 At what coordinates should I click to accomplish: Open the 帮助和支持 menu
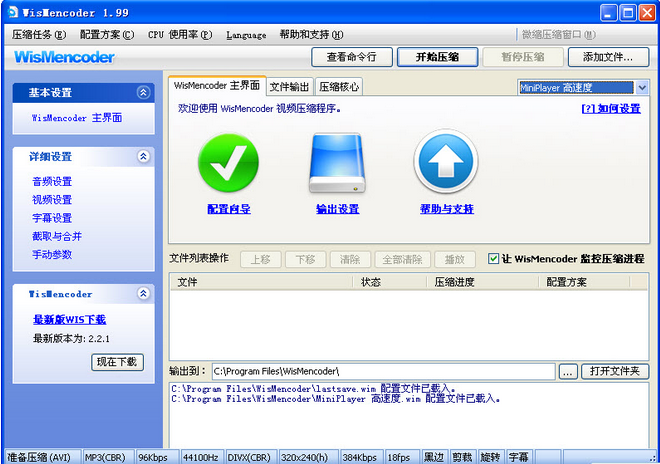coord(311,35)
